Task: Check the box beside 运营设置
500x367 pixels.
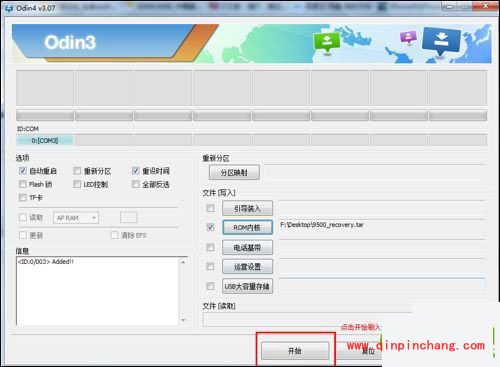Action: (x=210, y=266)
